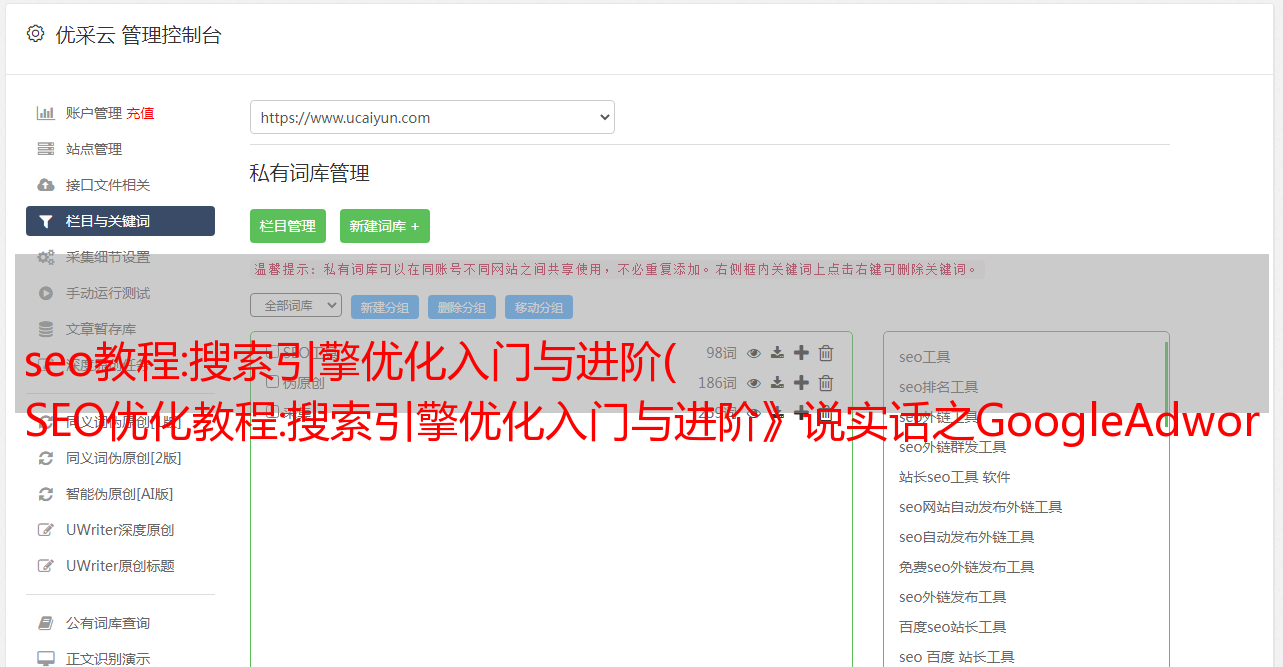Click the 新建词库 + button
The image size is (1283, 667).
385,226
